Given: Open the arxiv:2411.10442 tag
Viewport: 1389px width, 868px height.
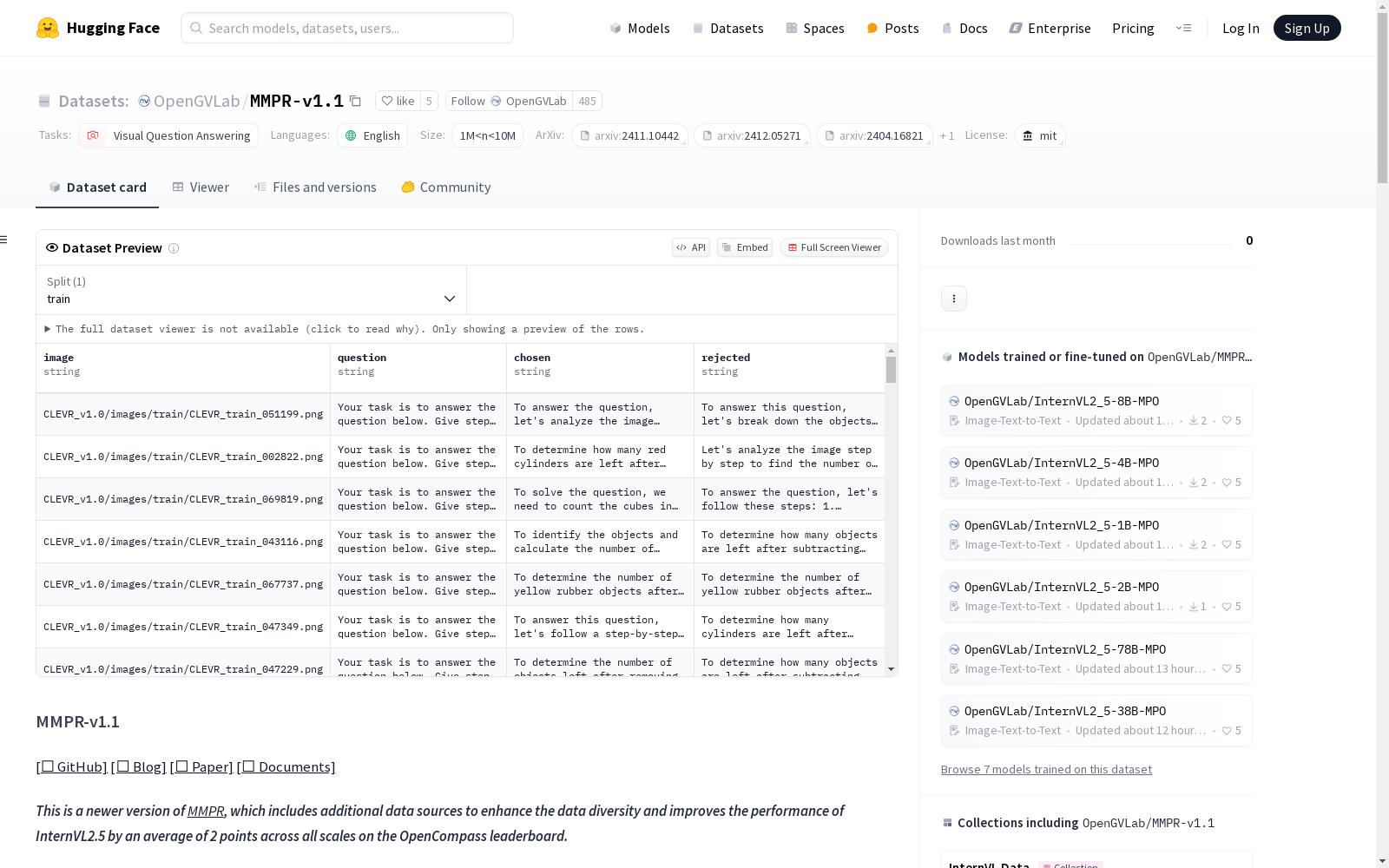Looking at the screenshot, I should click(x=629, y=135).
